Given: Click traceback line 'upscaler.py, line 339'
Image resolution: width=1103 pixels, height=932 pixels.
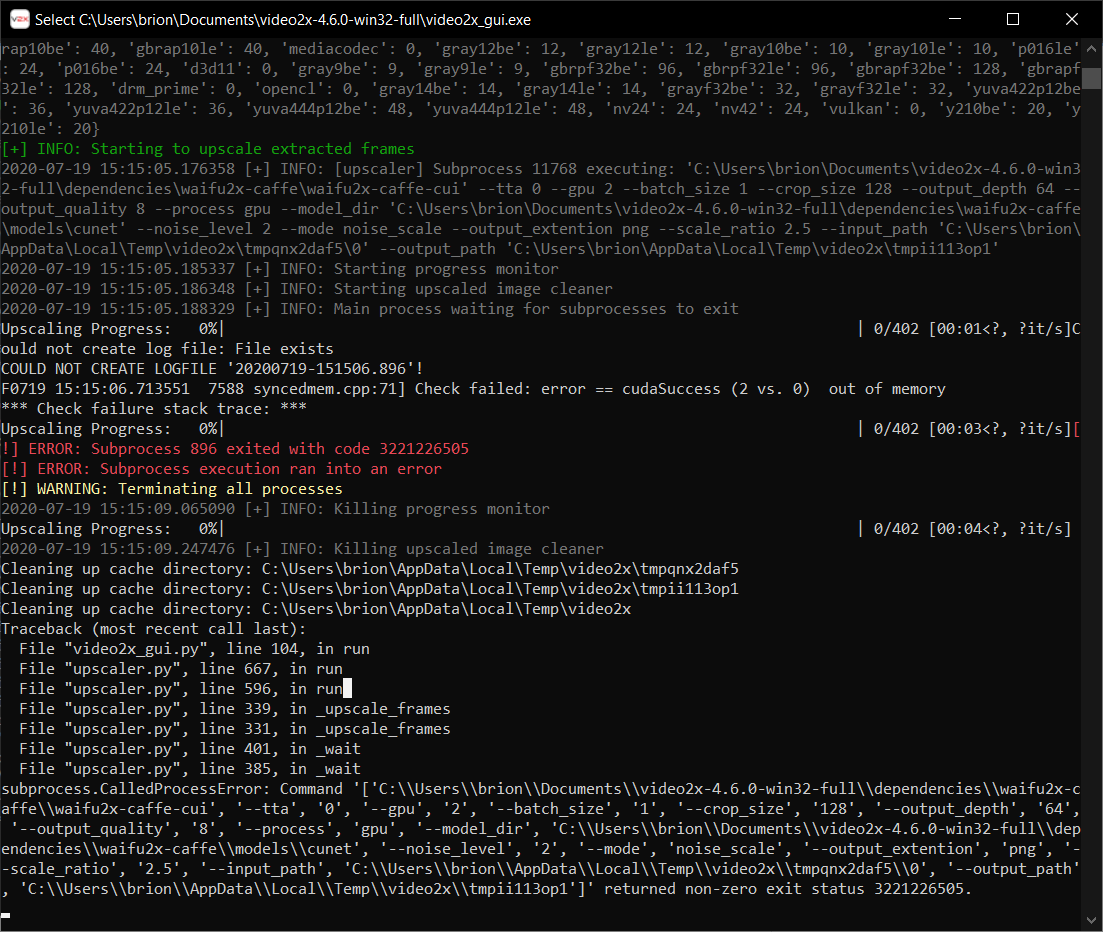Looking at the screenshot, I should pyautogui.click(x=235, y=709).
